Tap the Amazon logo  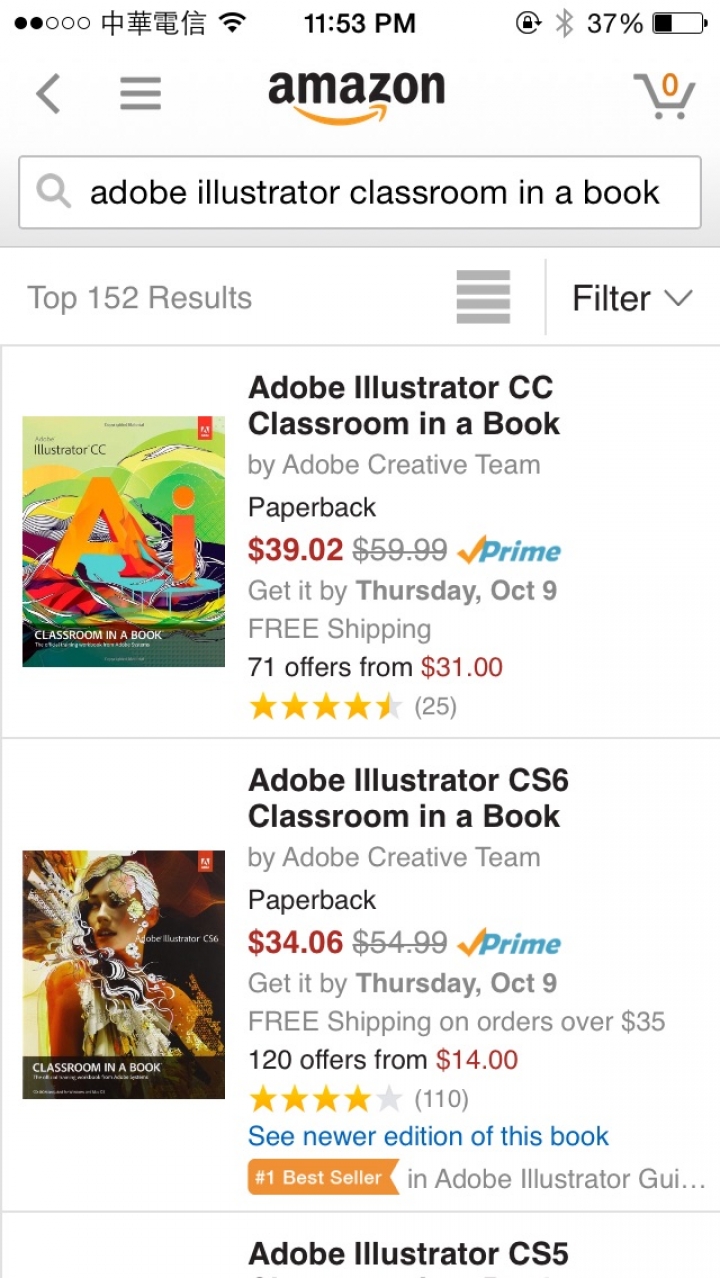[x=356, y=95]
